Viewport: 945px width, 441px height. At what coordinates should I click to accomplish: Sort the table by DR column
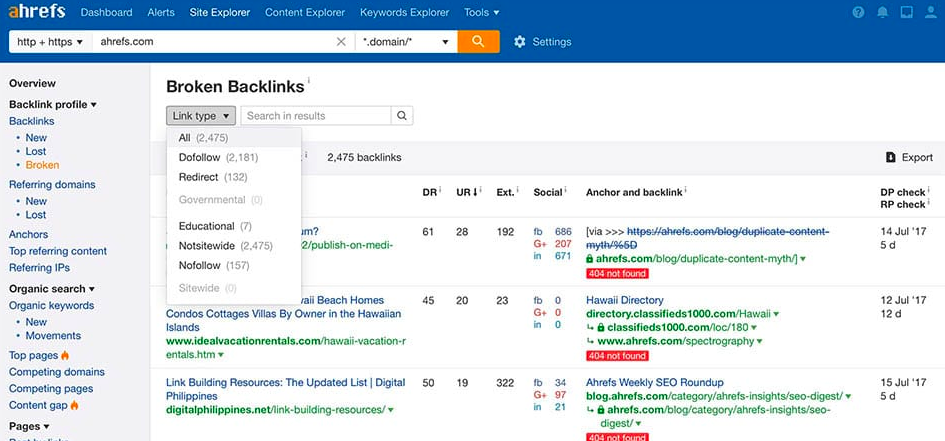[x=429, y=192]
